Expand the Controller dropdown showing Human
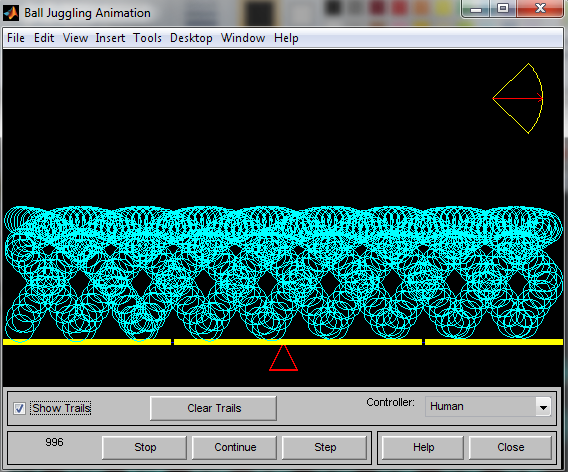 543,407
